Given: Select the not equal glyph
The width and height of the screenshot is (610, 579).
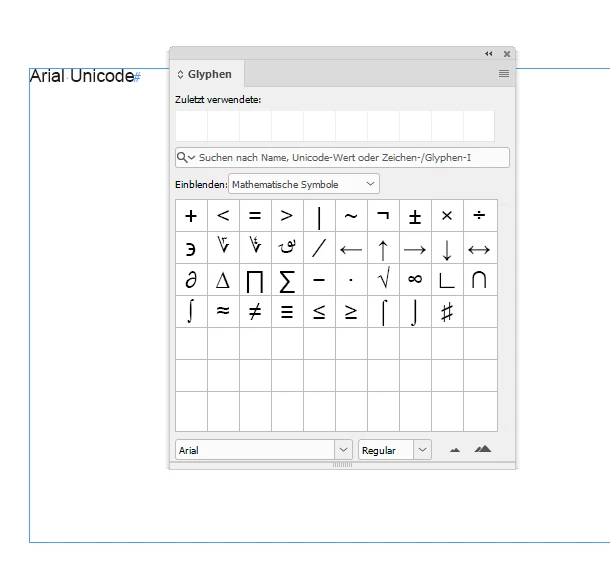Looking at the screenshot, I should coord(255,312).
